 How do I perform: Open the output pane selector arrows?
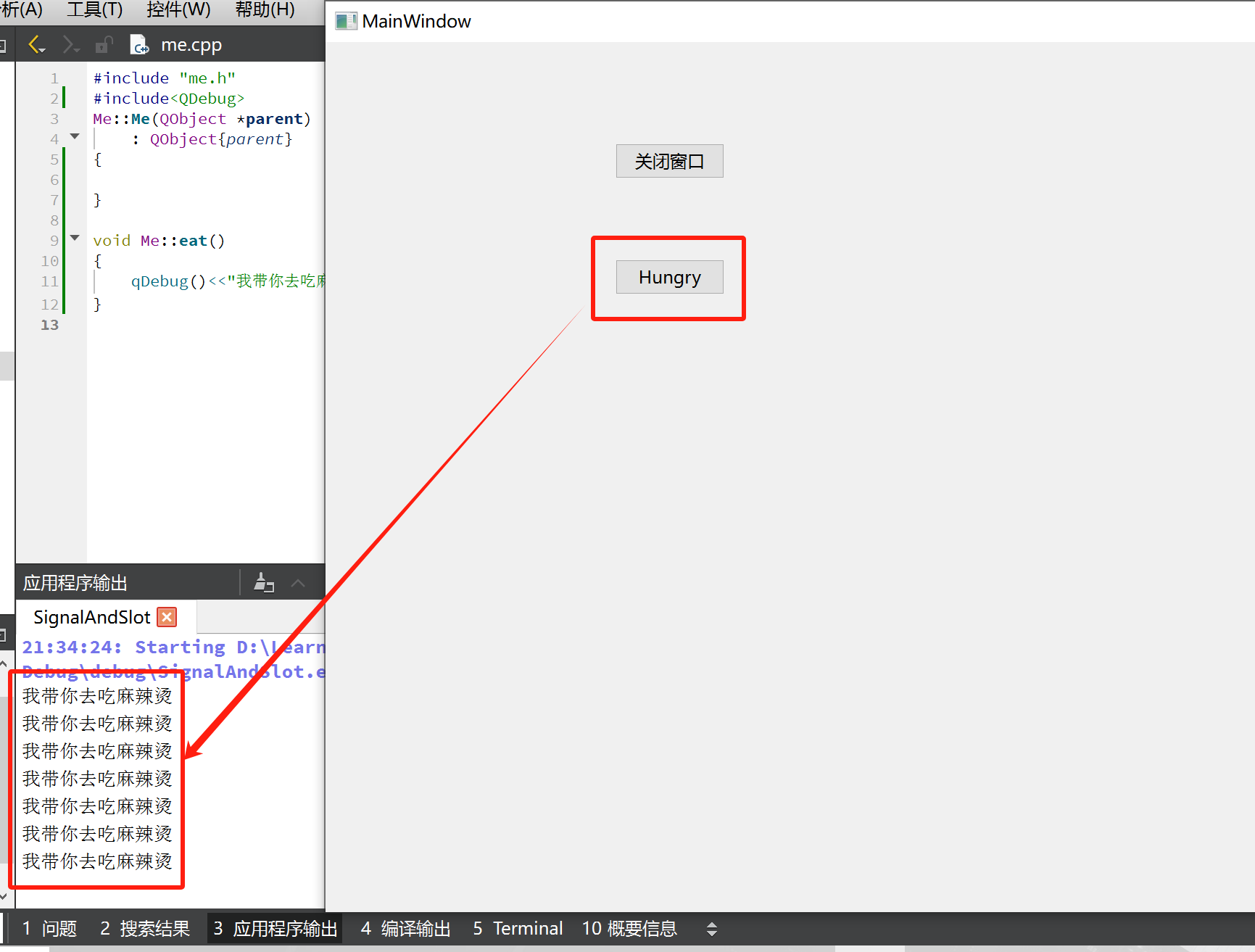click(712, 929)
